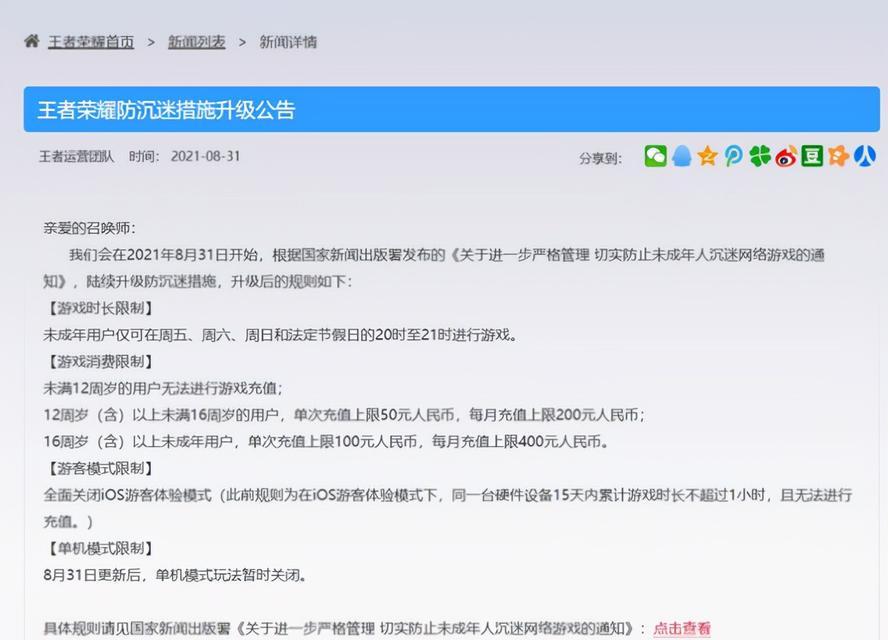Click the line starting 12周岁（含）以上未满16周岁
The image size is (888, 640).
coord(344,415)
